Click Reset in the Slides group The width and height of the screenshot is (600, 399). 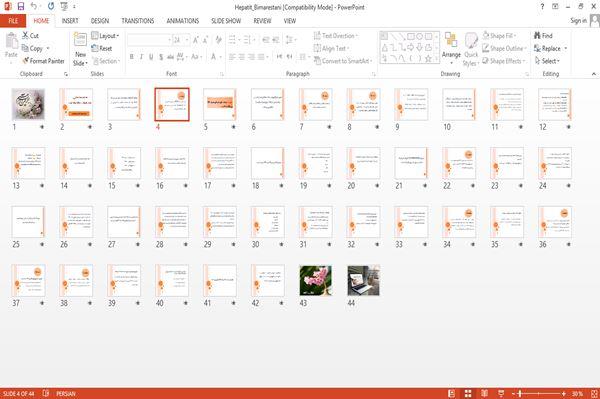[x=102, y=48]
